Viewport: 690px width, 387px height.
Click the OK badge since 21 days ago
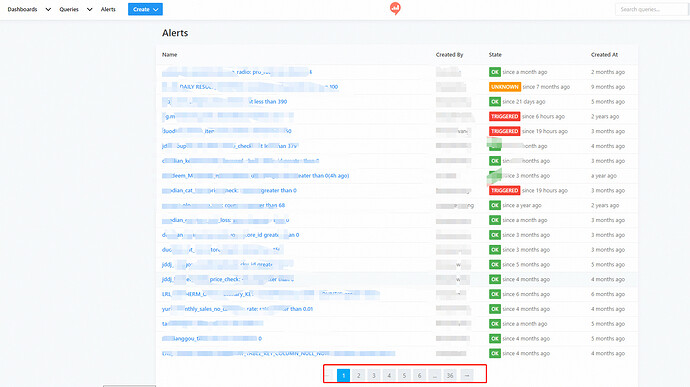pyautogui.click(x=495, y=102)
